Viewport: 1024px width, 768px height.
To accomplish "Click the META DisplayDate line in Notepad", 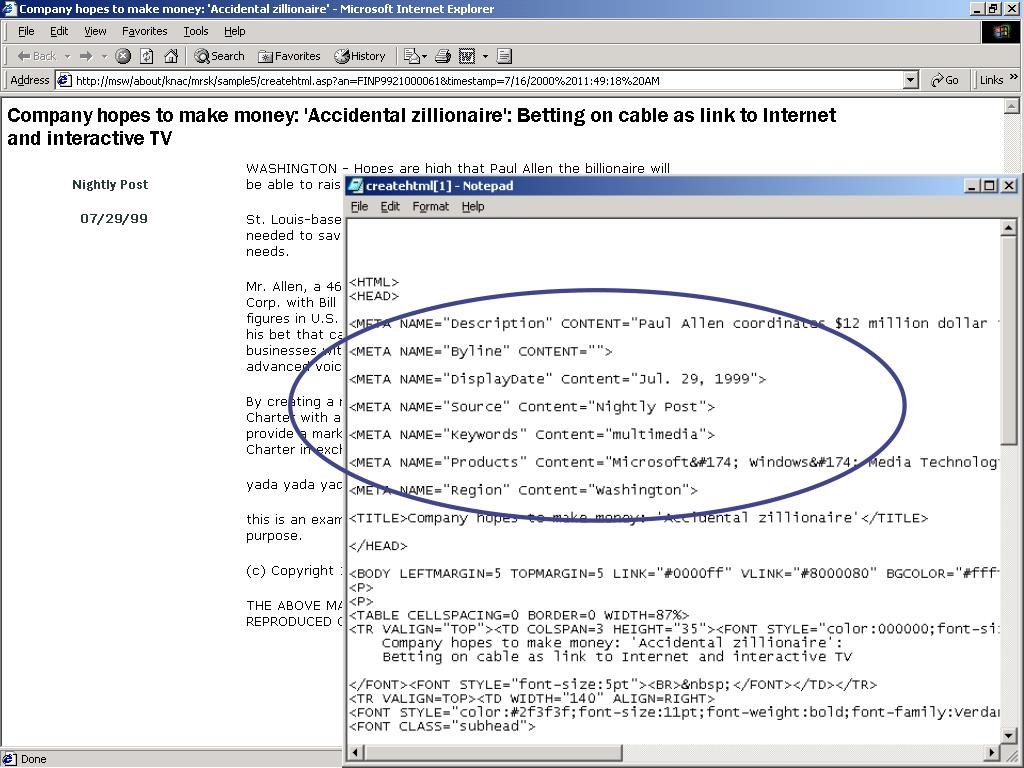I will click(x=558, y=379).
